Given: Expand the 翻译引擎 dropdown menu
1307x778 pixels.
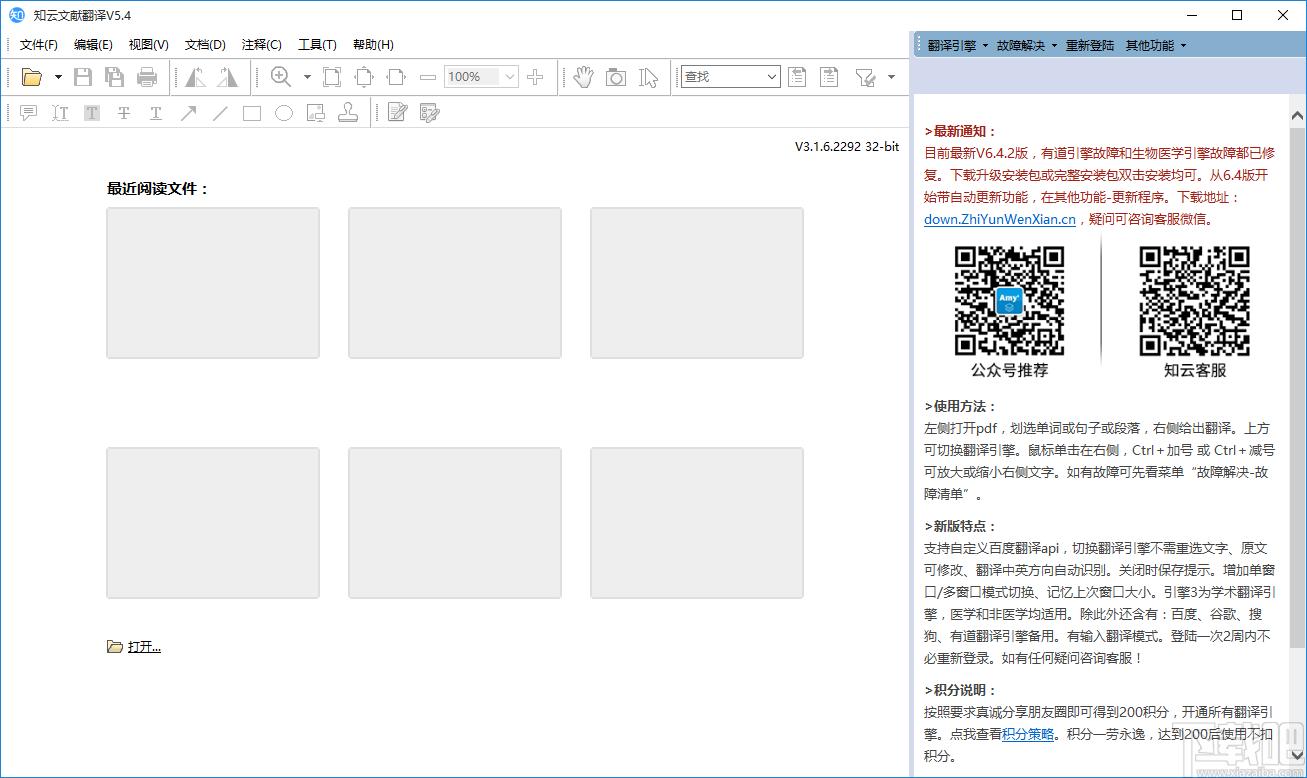Looking at the screenshot, I should [x=958, y=46].
